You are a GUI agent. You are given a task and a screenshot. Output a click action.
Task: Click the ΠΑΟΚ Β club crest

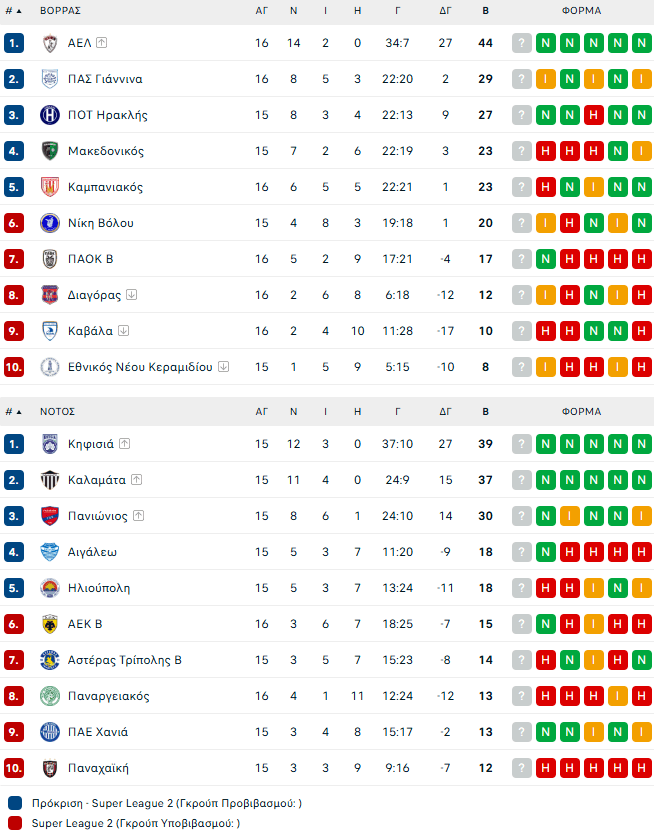pyautogui.click(x=50, y=259)
